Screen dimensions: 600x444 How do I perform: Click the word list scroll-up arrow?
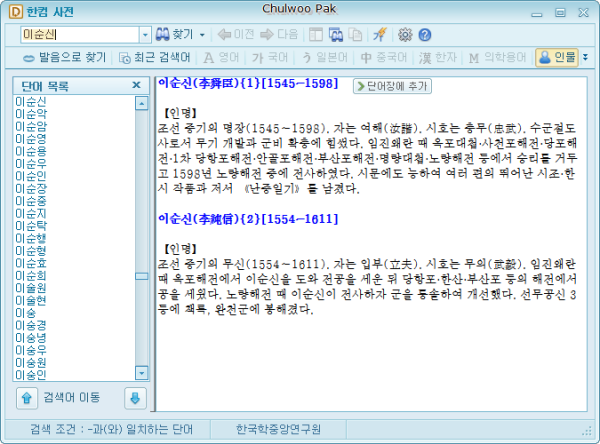[x=142, y=103]
